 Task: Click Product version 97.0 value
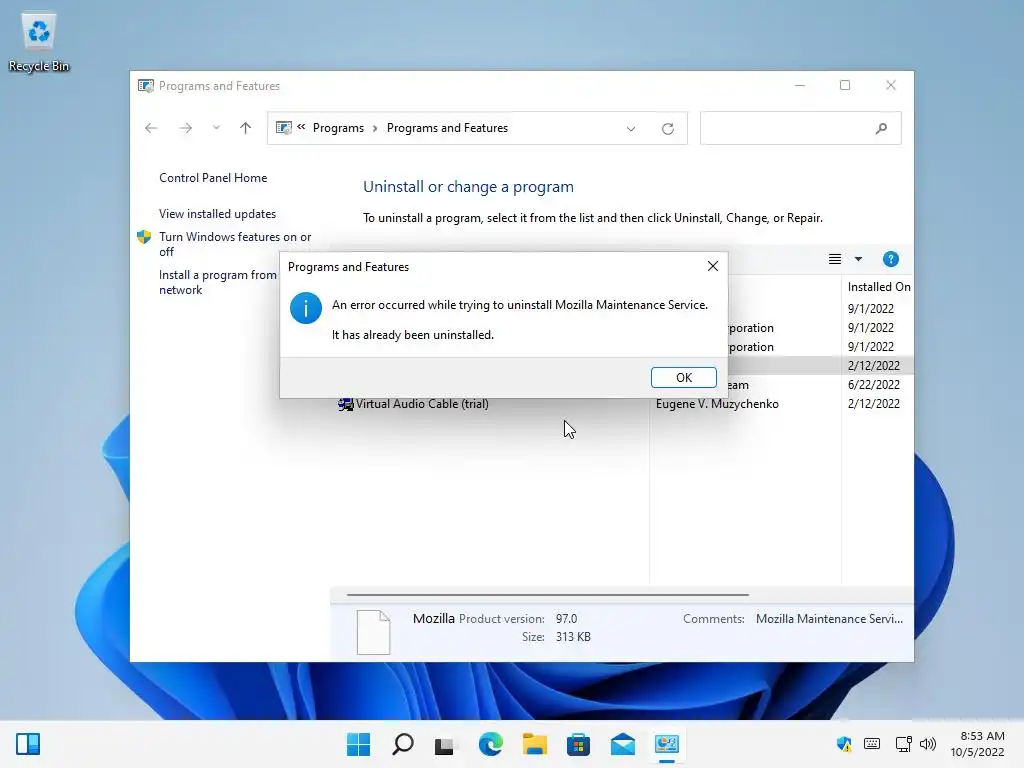pos(566,618)
